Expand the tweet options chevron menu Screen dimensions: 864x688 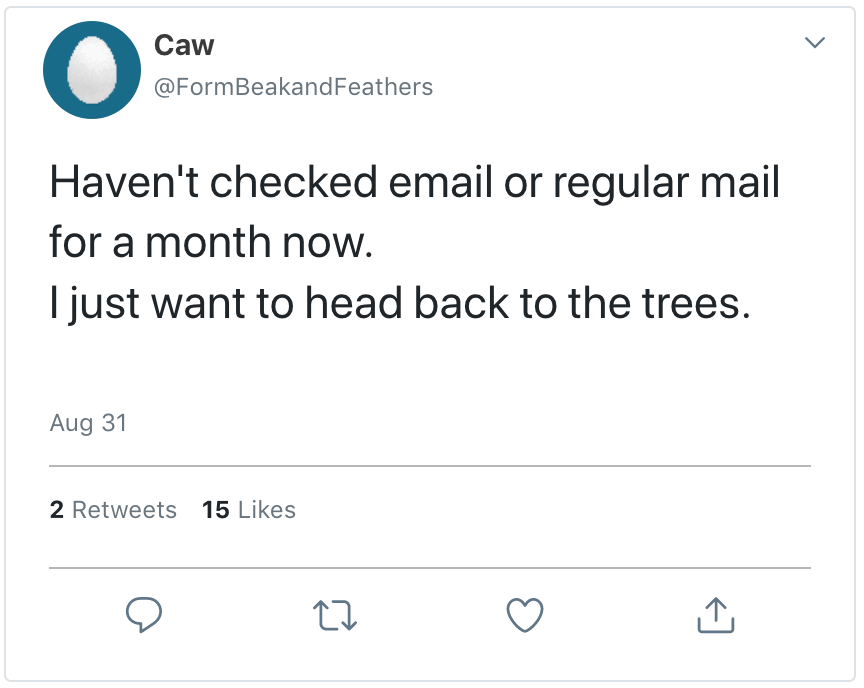click(x=815, y=43)
